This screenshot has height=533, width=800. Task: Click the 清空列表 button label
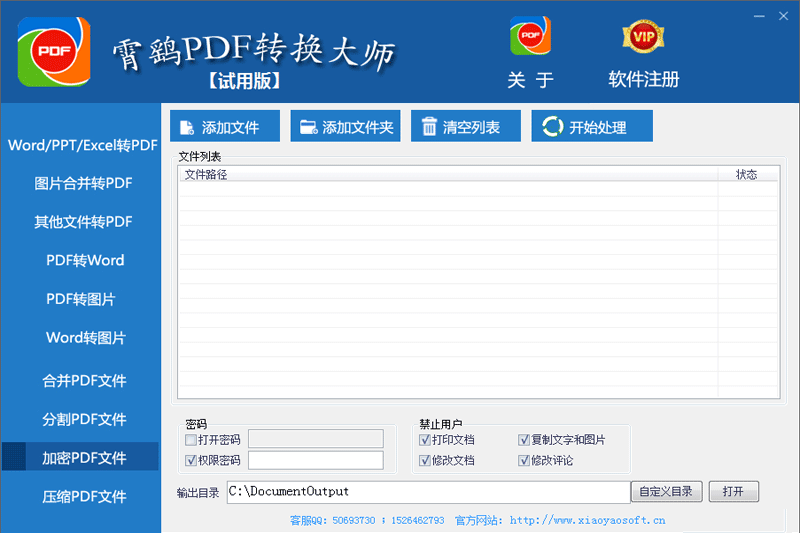pyautogui.click(x=471, y=127)
